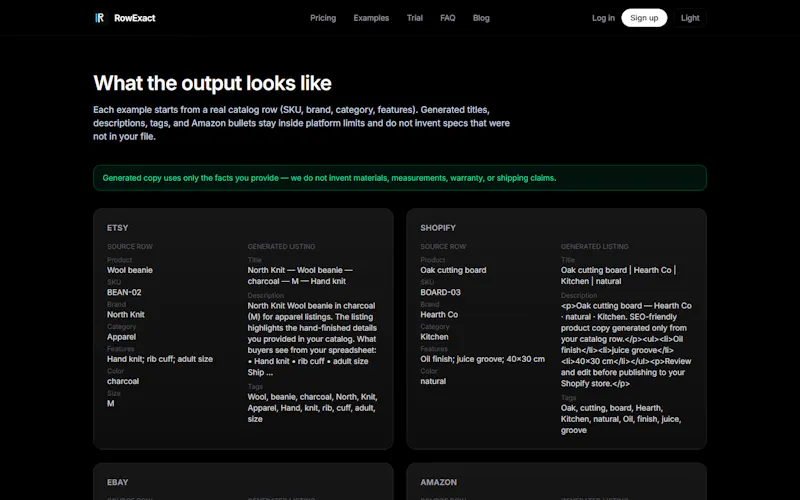The image size is (800, 500).
Task: Click the Shopify GENERATED LISTING label
Action: point(594,246)
